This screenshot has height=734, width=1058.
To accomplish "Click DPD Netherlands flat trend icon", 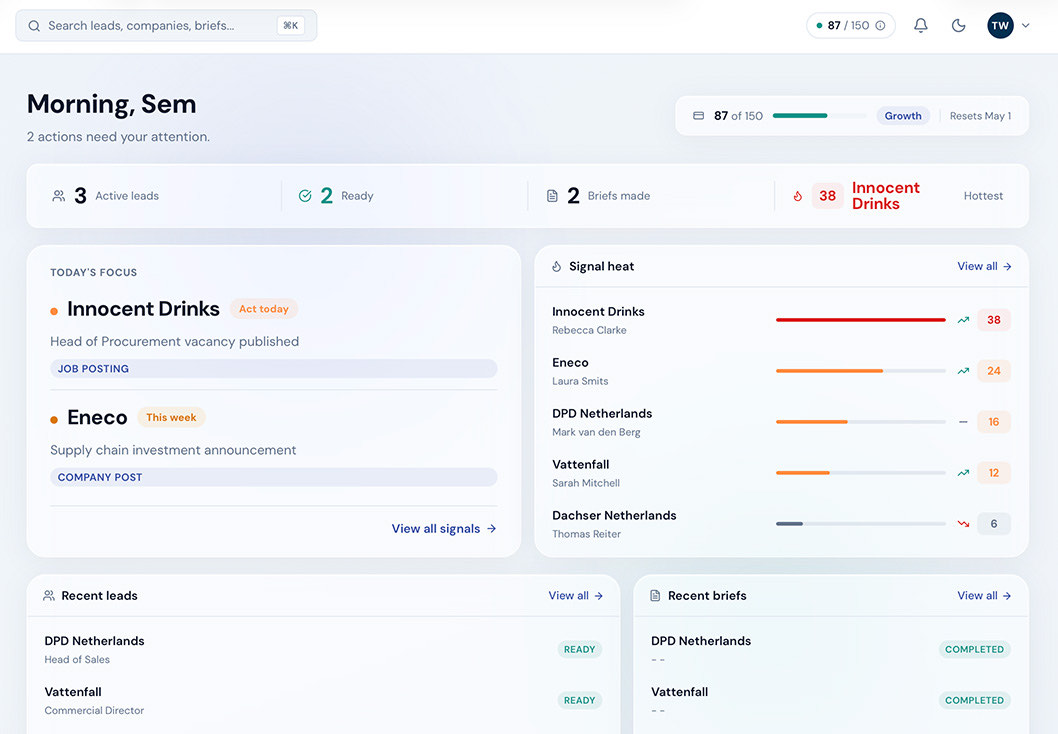I will (963, 422).
